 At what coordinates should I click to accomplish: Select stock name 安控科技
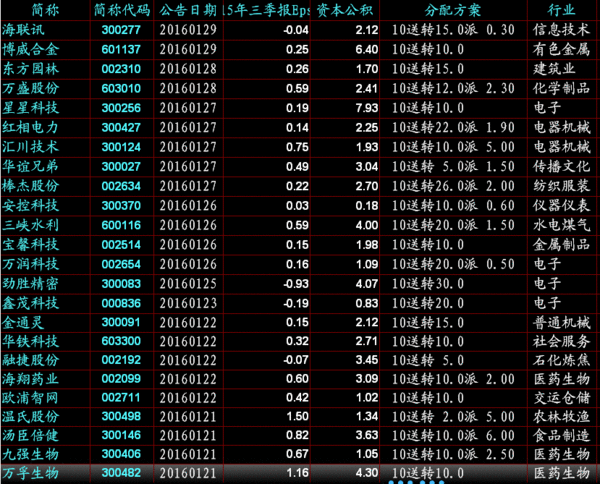click(31, 205)
